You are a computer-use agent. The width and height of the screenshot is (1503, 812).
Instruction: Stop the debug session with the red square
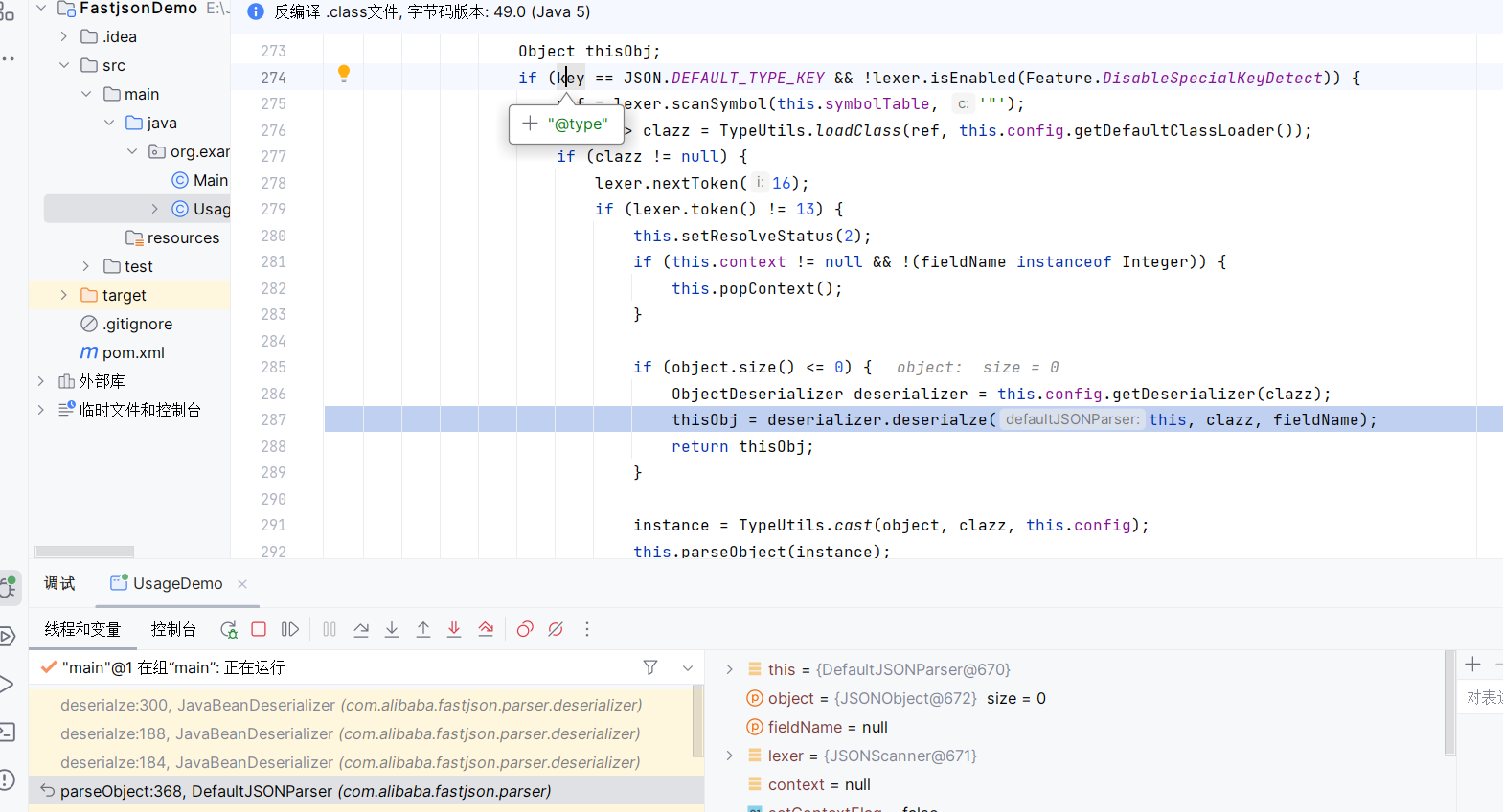[x=259, y=629]
